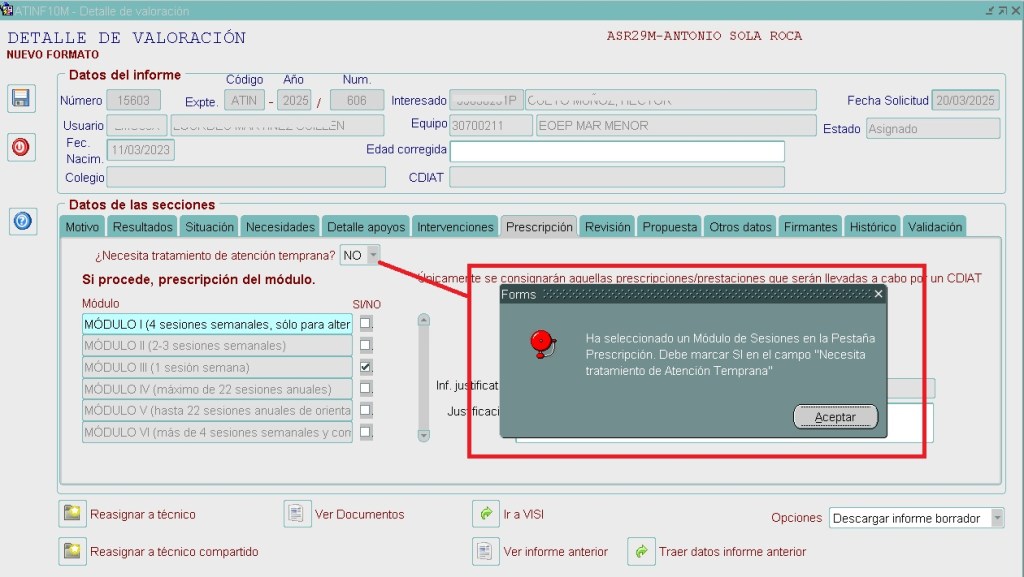Click the save diskette icon
The width and height of the screenshot is (1024, 577).
[x=21, y=98]
